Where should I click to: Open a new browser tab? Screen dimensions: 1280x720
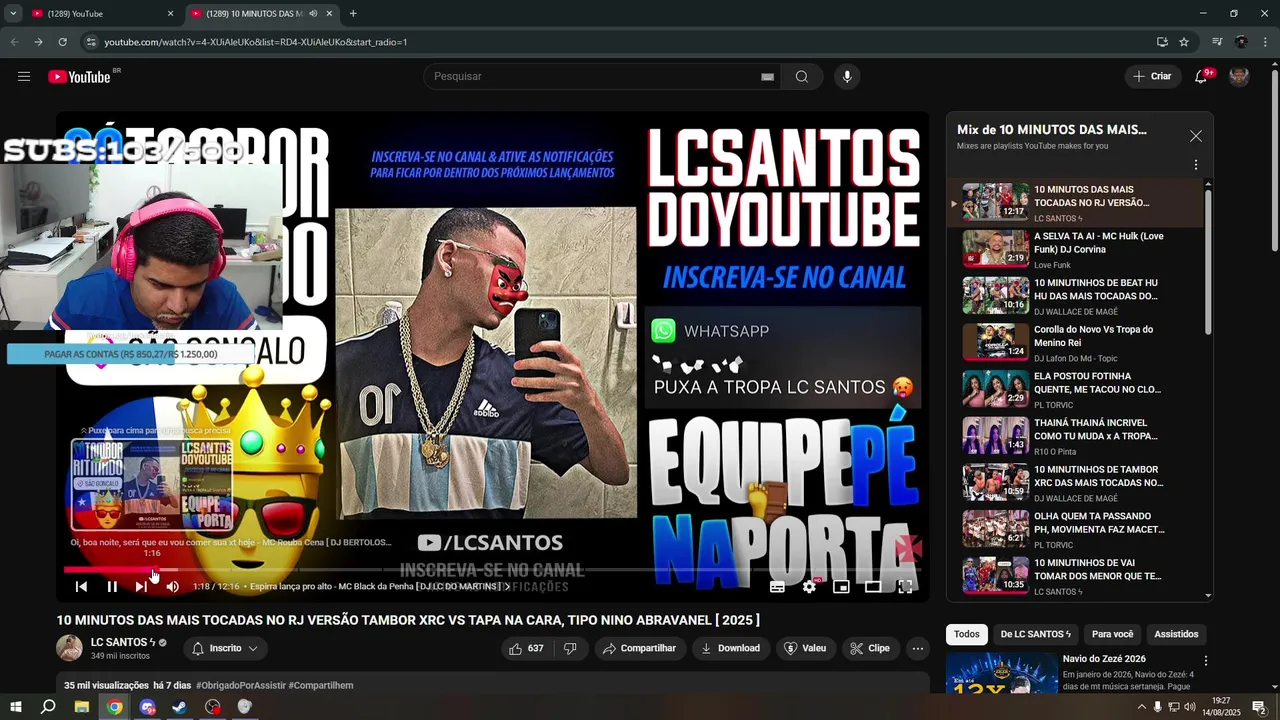click(353, 13)
